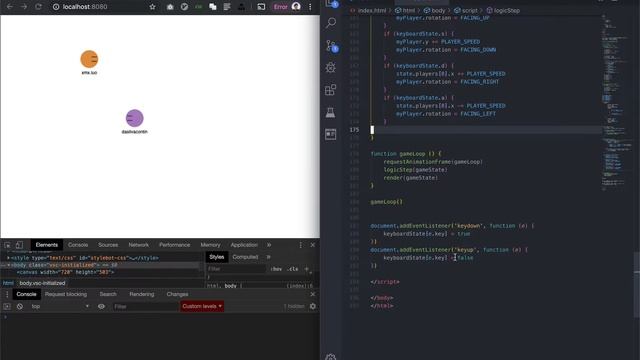This screenshot has height=360, width=640.
Task: Show more style pane tabs chevron
Action: click(x=269, y=257)
